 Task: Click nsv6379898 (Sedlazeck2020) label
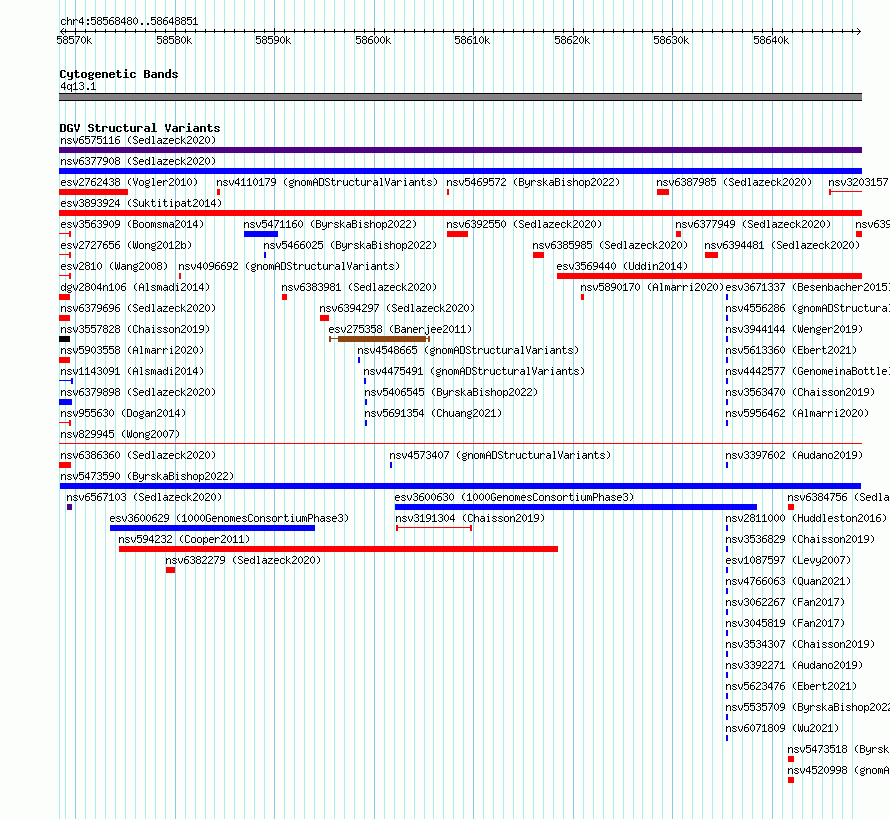tap(138, 392)
